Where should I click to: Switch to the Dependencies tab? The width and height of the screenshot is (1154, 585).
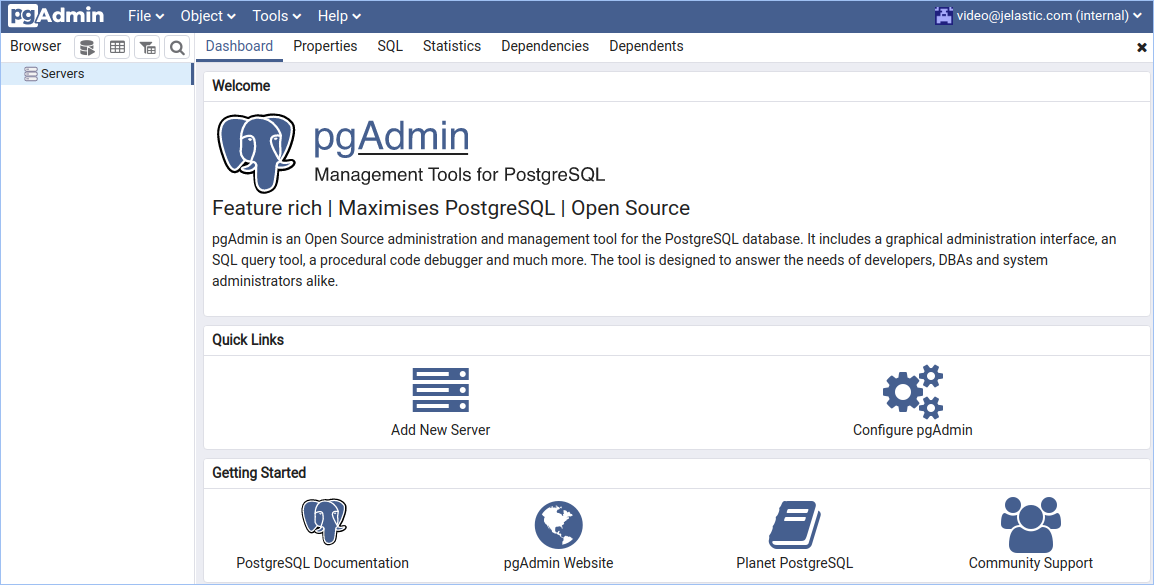pyautogui.click(x=545, y=46)
